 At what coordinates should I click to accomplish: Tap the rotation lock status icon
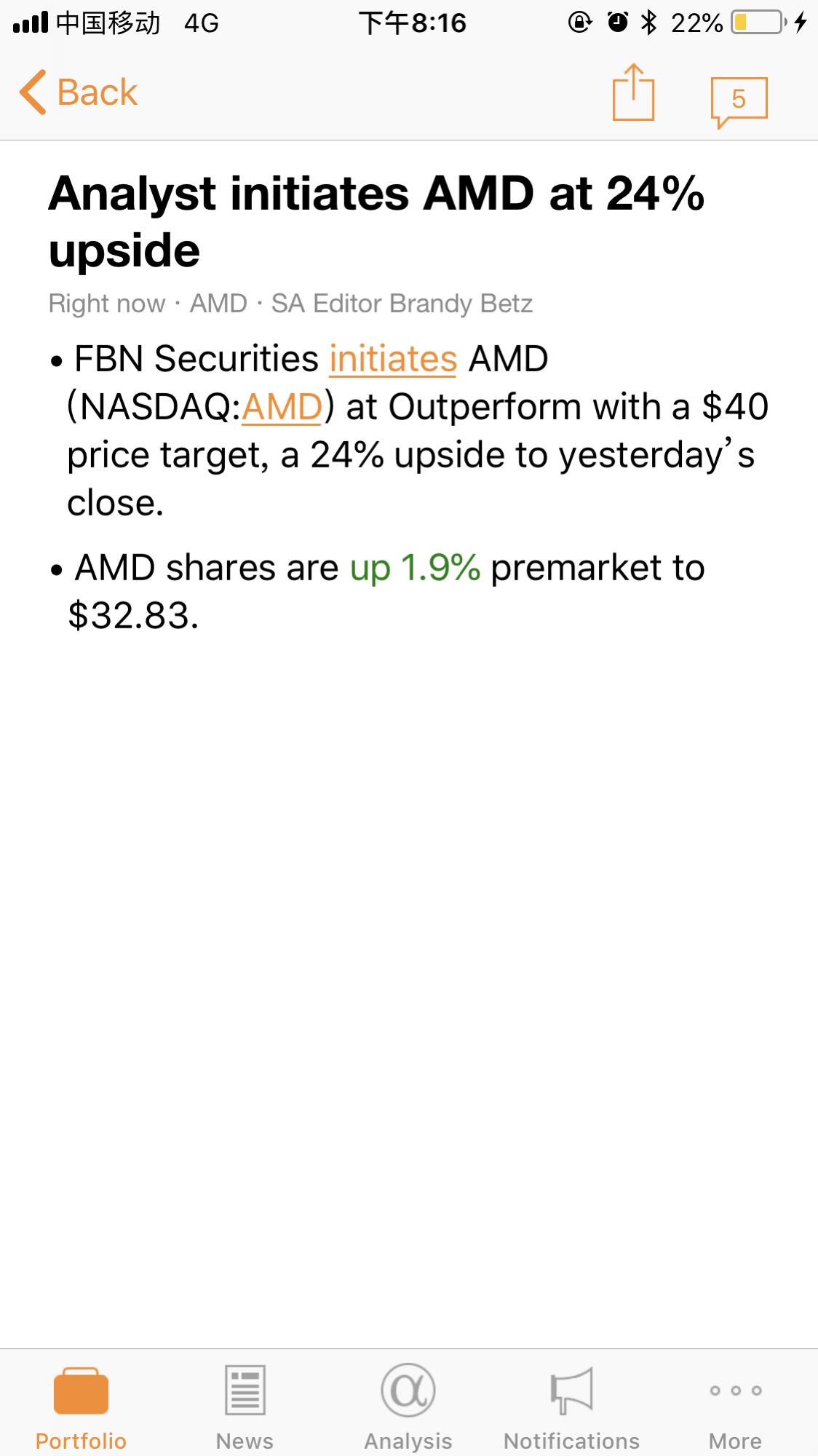click(580, 23)
